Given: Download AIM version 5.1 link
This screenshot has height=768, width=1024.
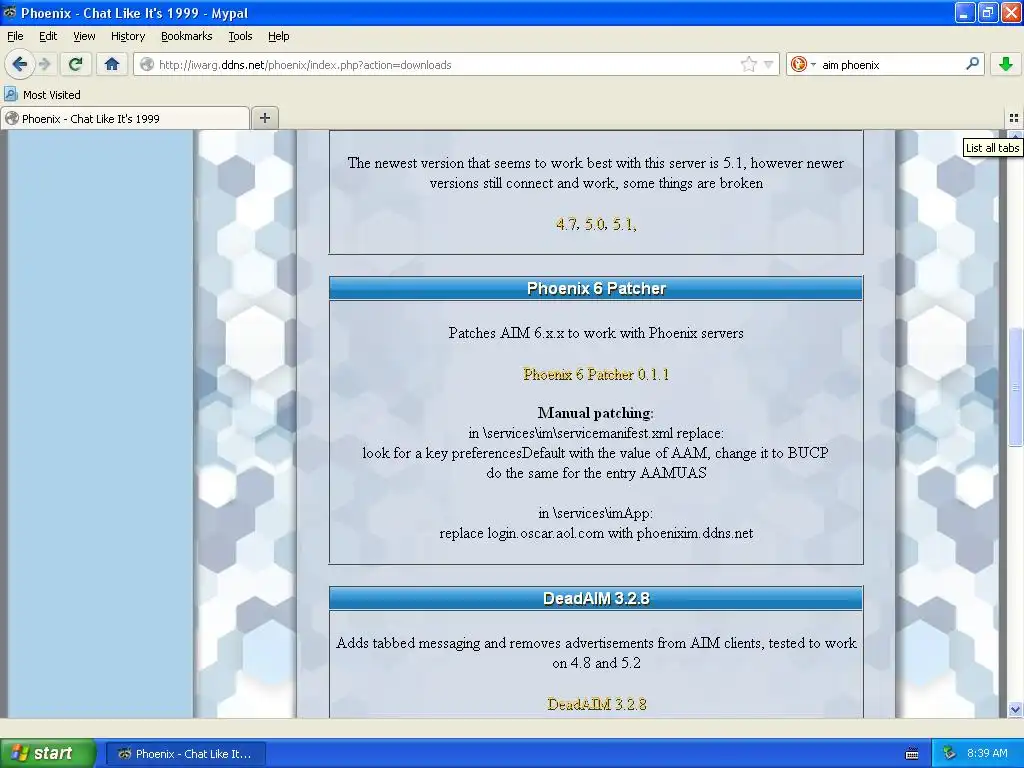Looking at the screenshot, I should [624, 224].
